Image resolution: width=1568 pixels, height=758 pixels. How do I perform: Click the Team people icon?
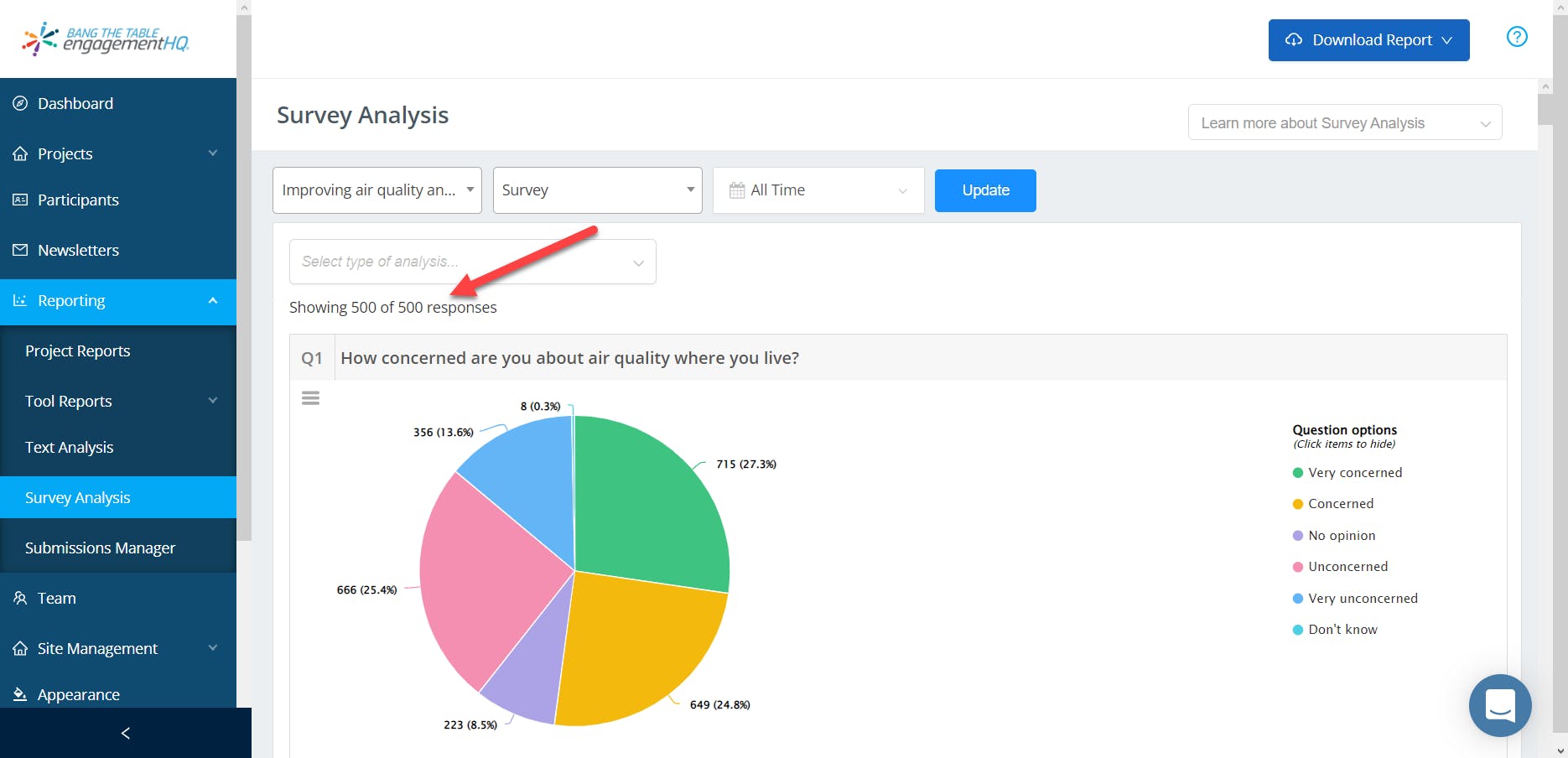[x=20, y=598]
